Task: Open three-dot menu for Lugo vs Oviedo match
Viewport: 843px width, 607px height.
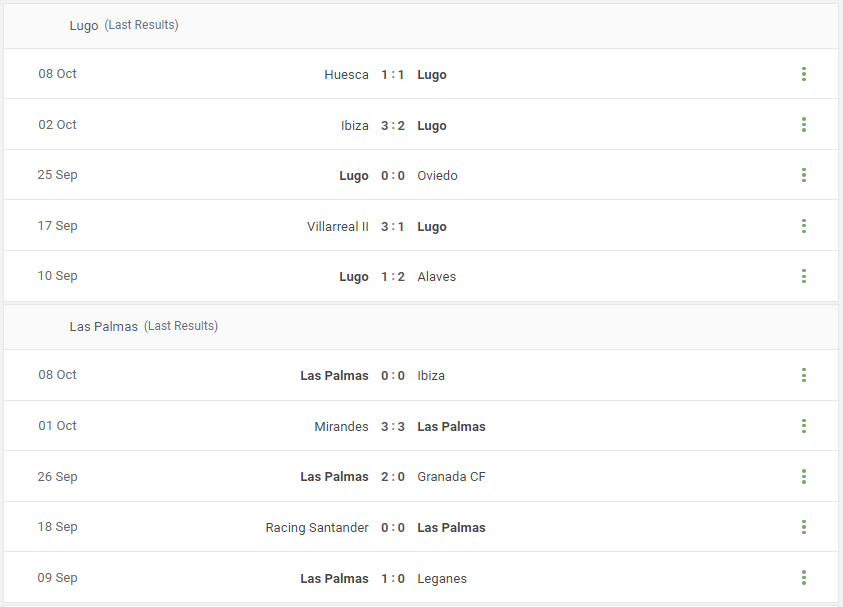Action: [804, 175]
